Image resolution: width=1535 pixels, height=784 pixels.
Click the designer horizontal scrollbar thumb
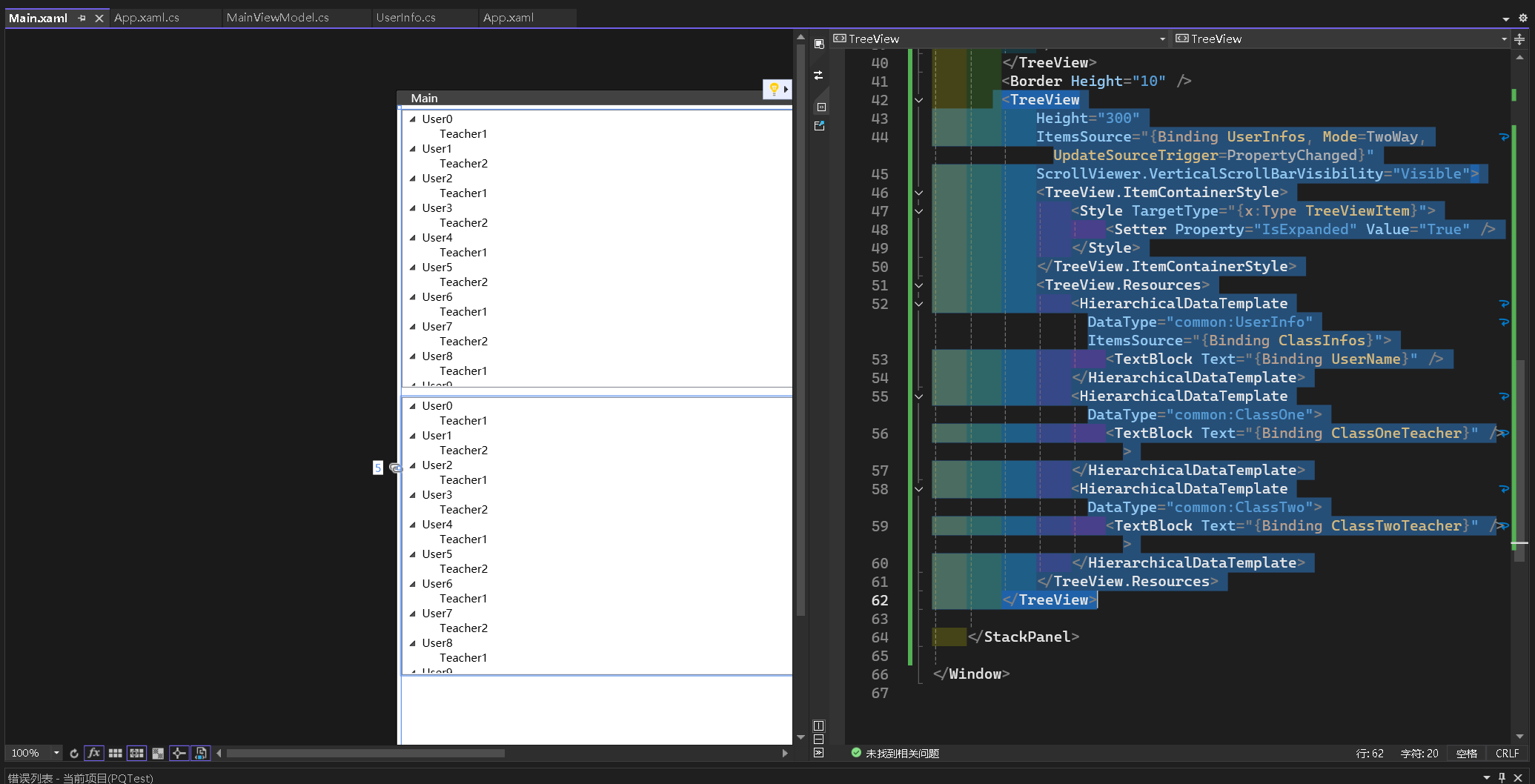[x=365, y=753]
